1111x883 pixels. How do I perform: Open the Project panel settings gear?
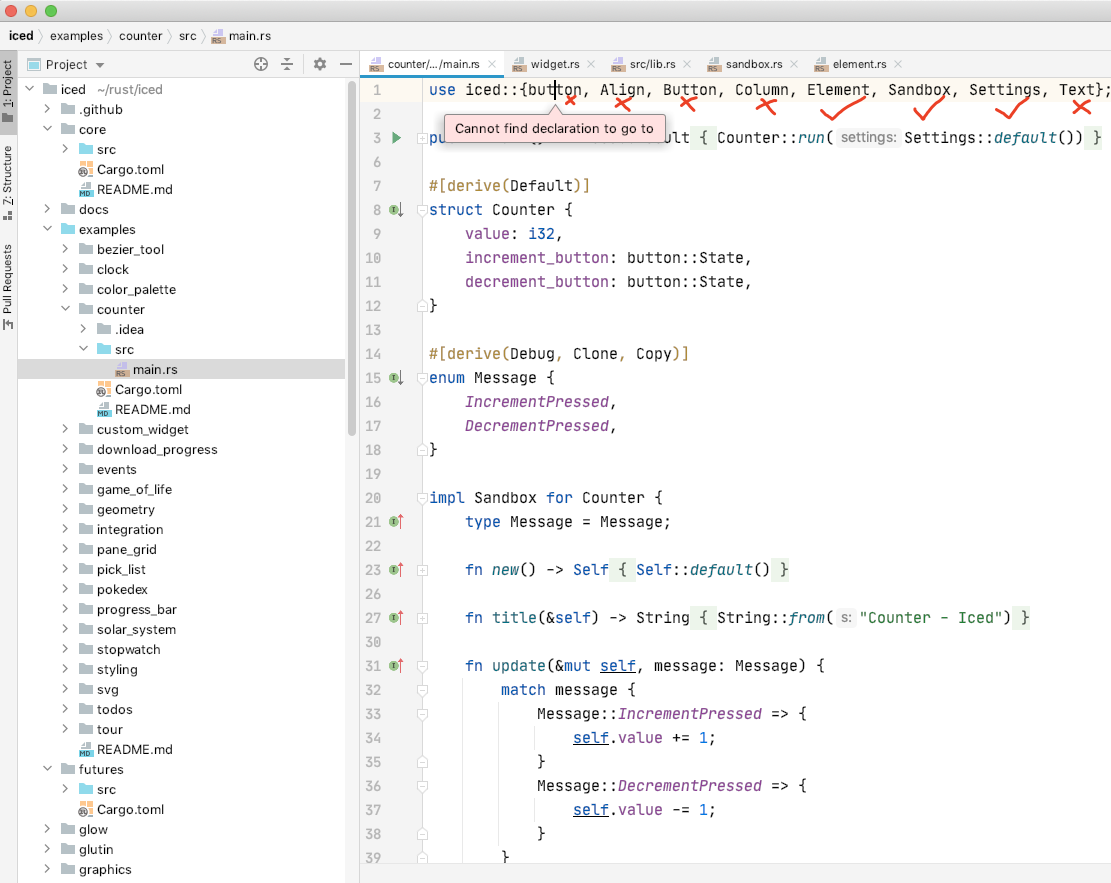click(x=320, y=64)
